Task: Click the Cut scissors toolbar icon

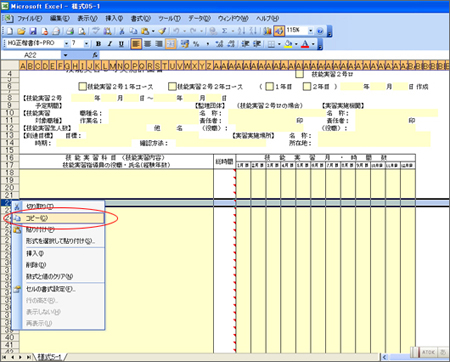Action: [x=122, y=31]
